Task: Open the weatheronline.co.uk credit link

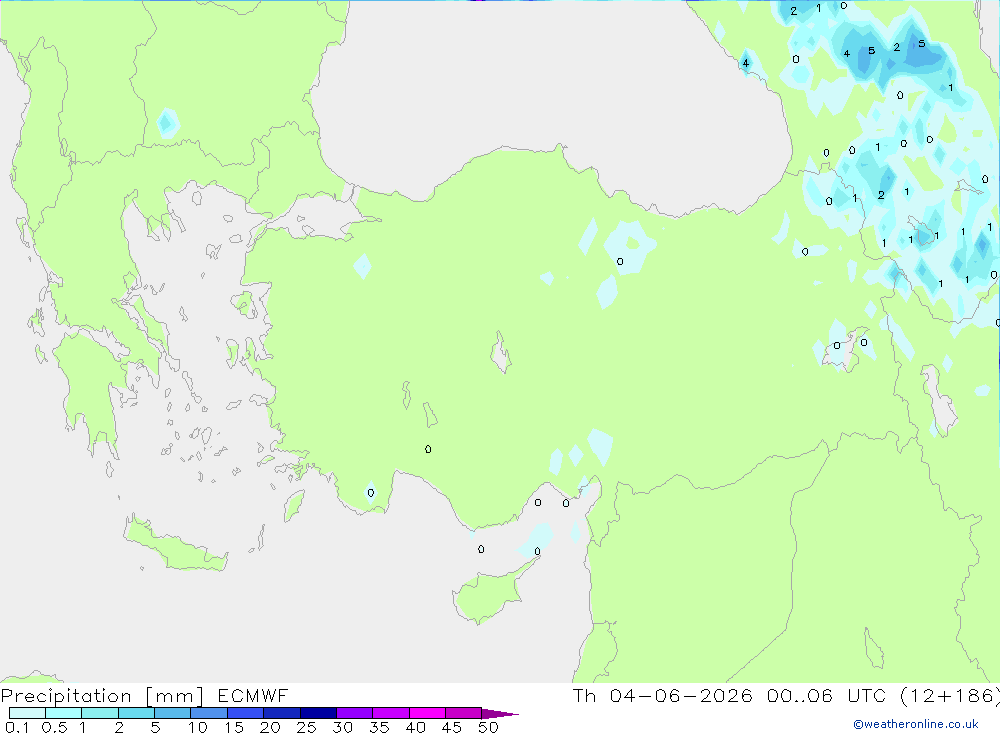Action: [x=916, y=724]
